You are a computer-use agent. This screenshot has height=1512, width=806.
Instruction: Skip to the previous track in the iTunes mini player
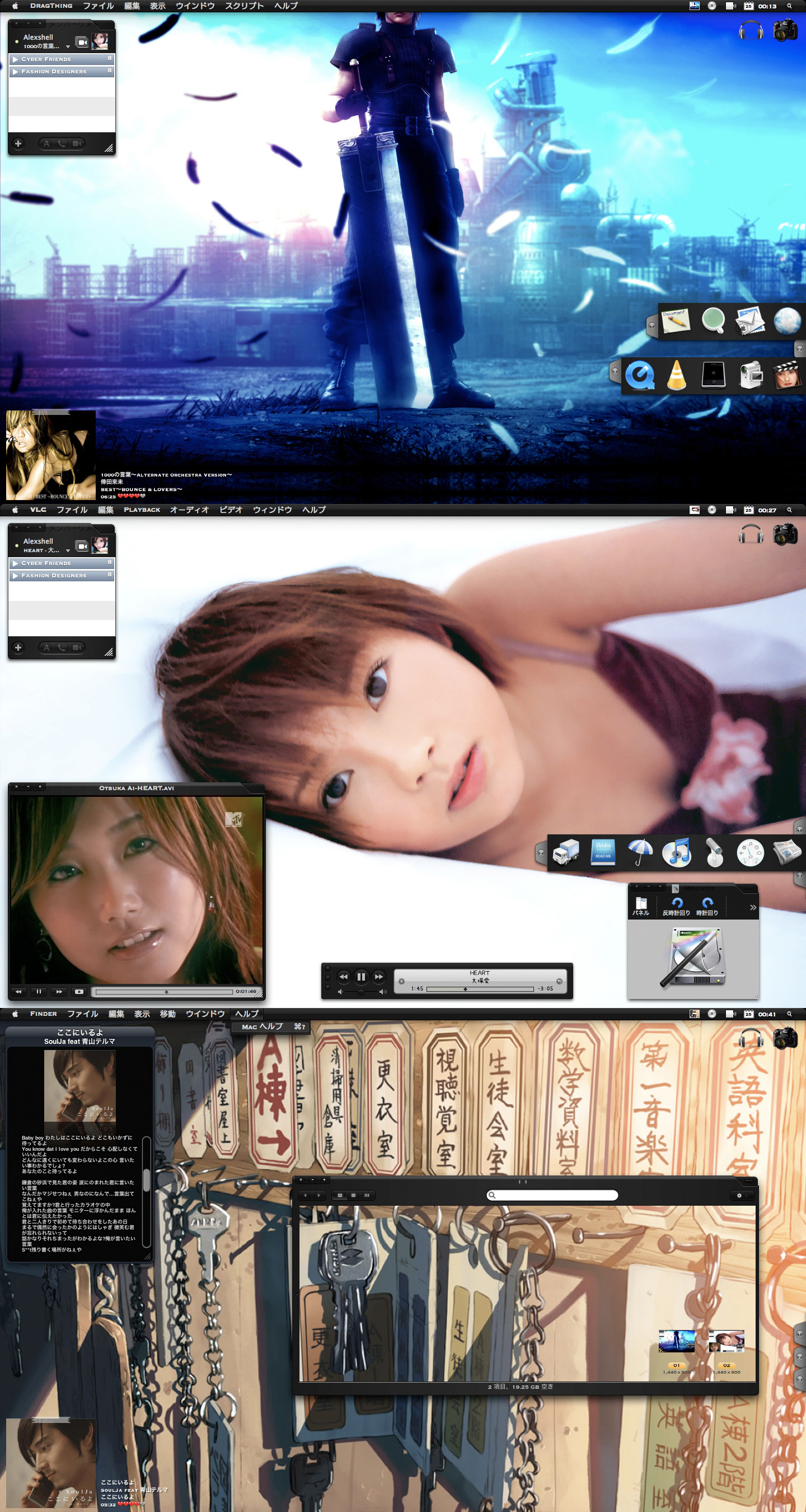click(x=344, y=977)
